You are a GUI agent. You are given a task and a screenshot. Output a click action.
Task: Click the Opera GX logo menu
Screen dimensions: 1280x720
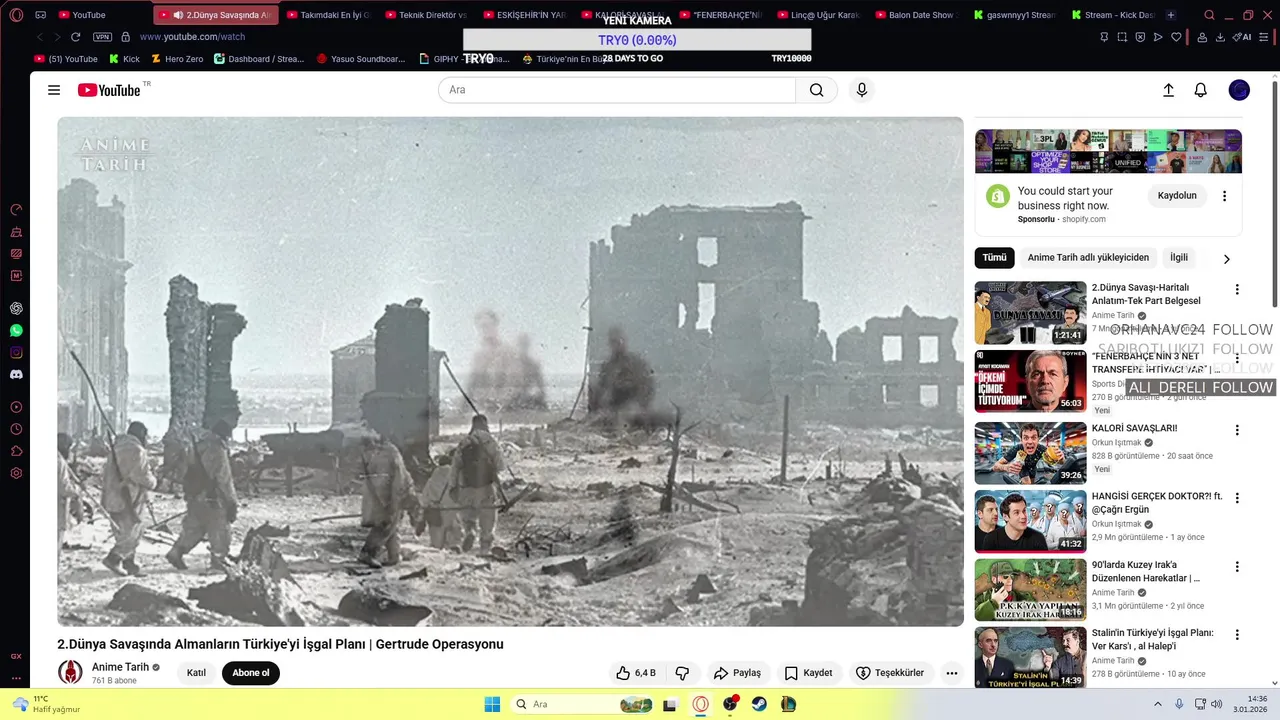[x=14, y=15]
